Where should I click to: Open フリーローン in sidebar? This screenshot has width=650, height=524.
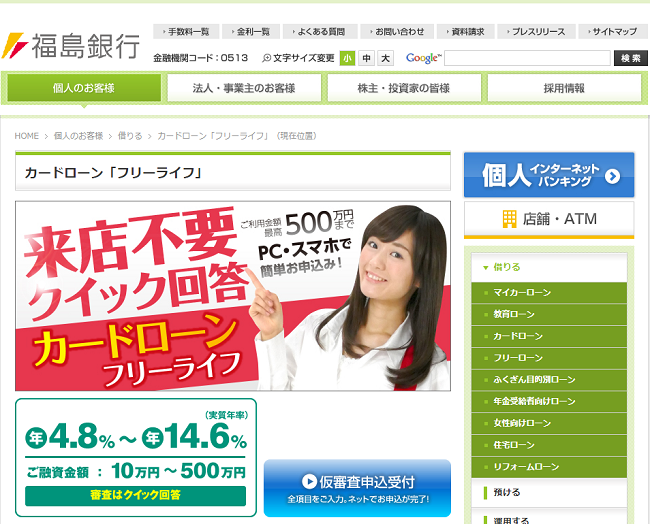tap(549, 358)
